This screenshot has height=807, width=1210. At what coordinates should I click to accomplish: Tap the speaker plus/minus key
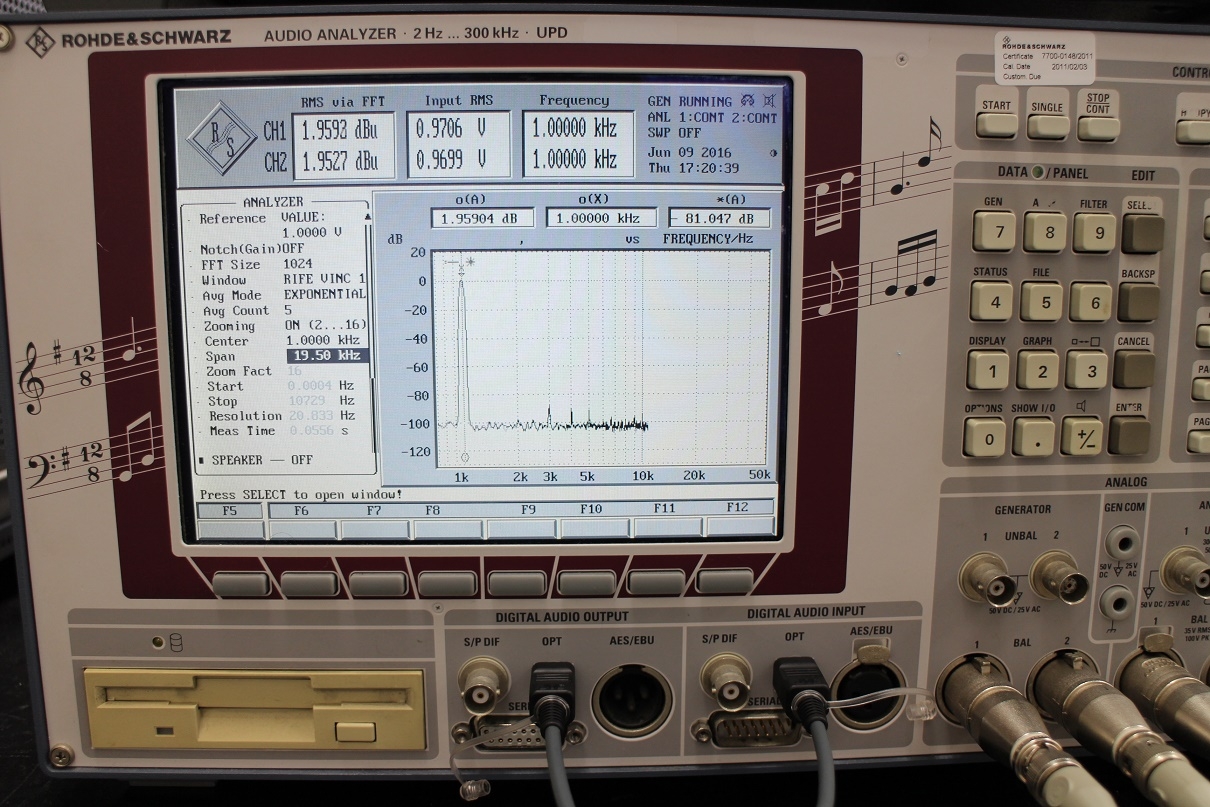pos(1082,437)
